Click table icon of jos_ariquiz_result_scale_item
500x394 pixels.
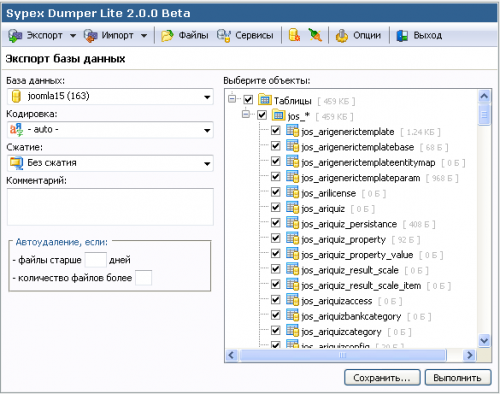(292, 284)
